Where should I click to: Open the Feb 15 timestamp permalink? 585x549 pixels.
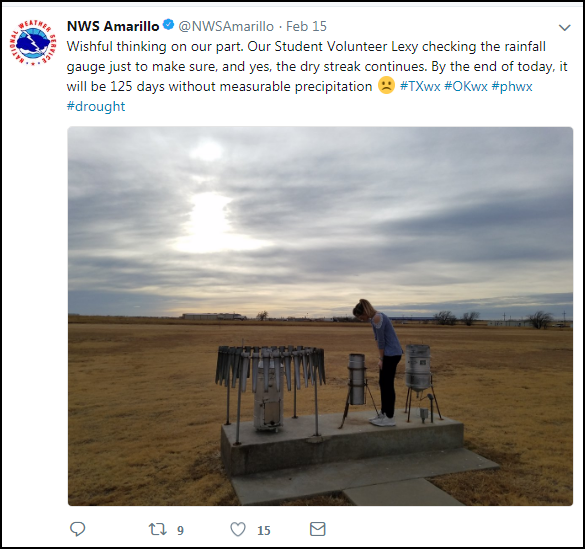pos(306,26)
